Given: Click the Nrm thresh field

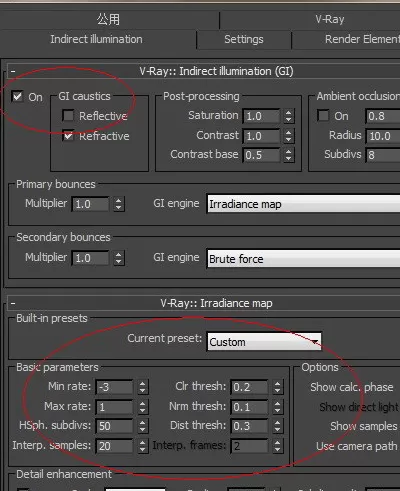Looking at the screenshot, I should (249, 407).
